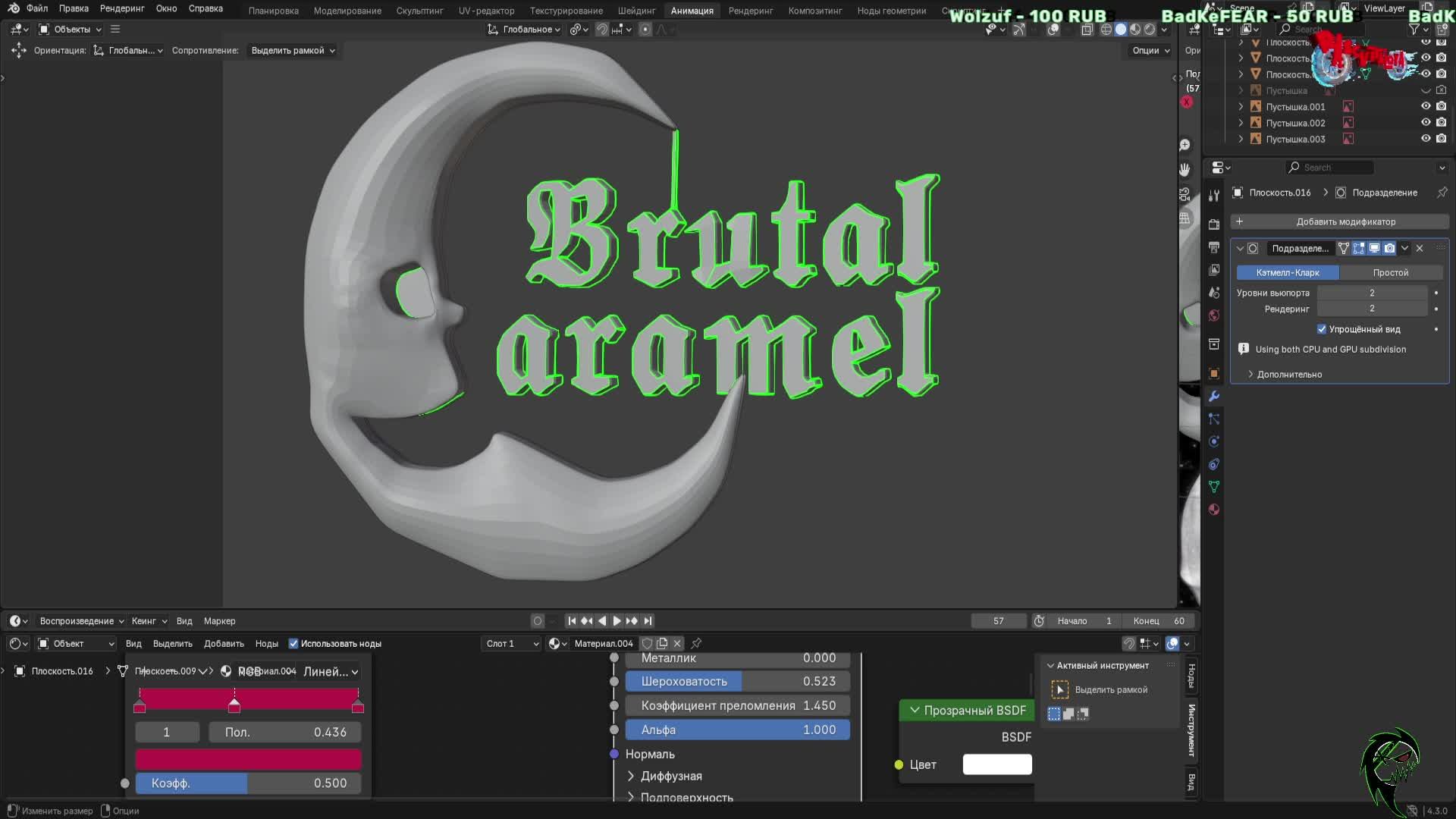Expand Пустышка.003 in the outliner
Viewport: 1456px width, 819px height.
(1241, 140)
